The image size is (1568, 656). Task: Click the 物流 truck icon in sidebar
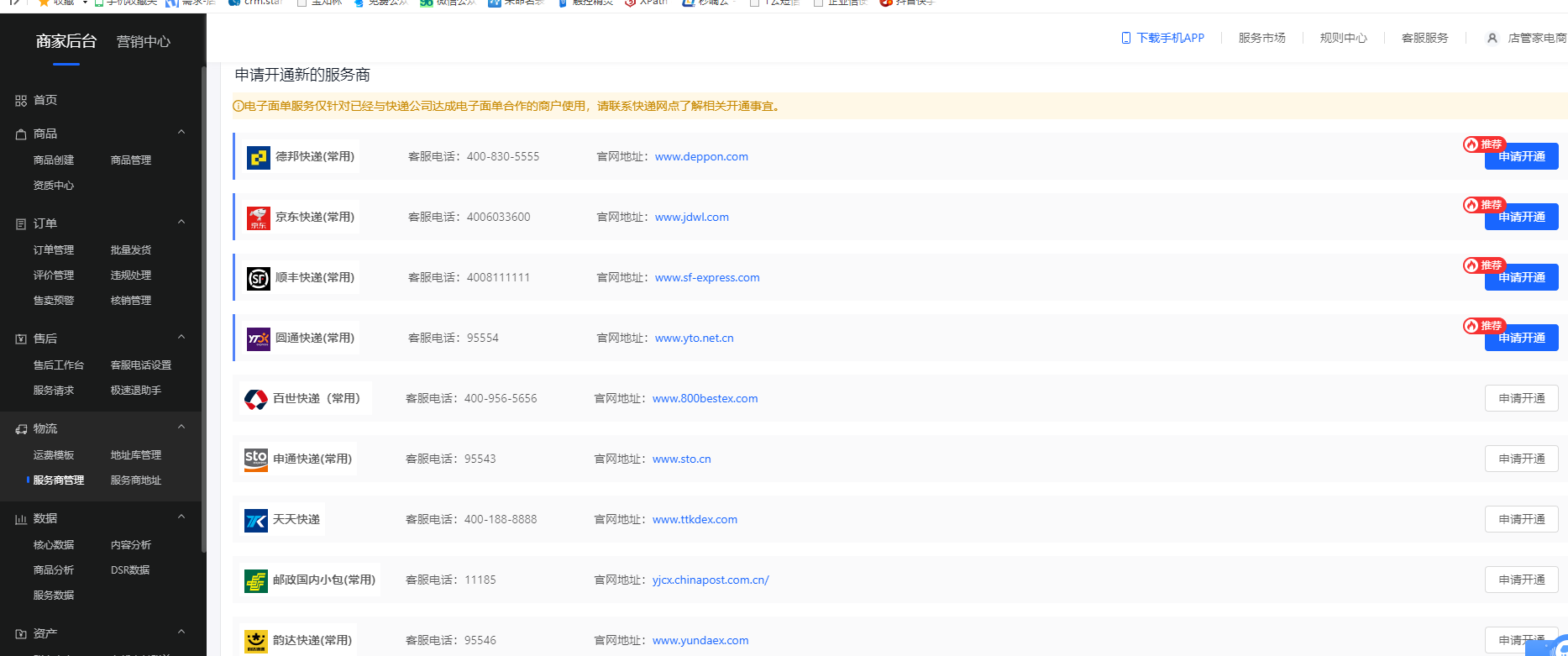[21, 429]
